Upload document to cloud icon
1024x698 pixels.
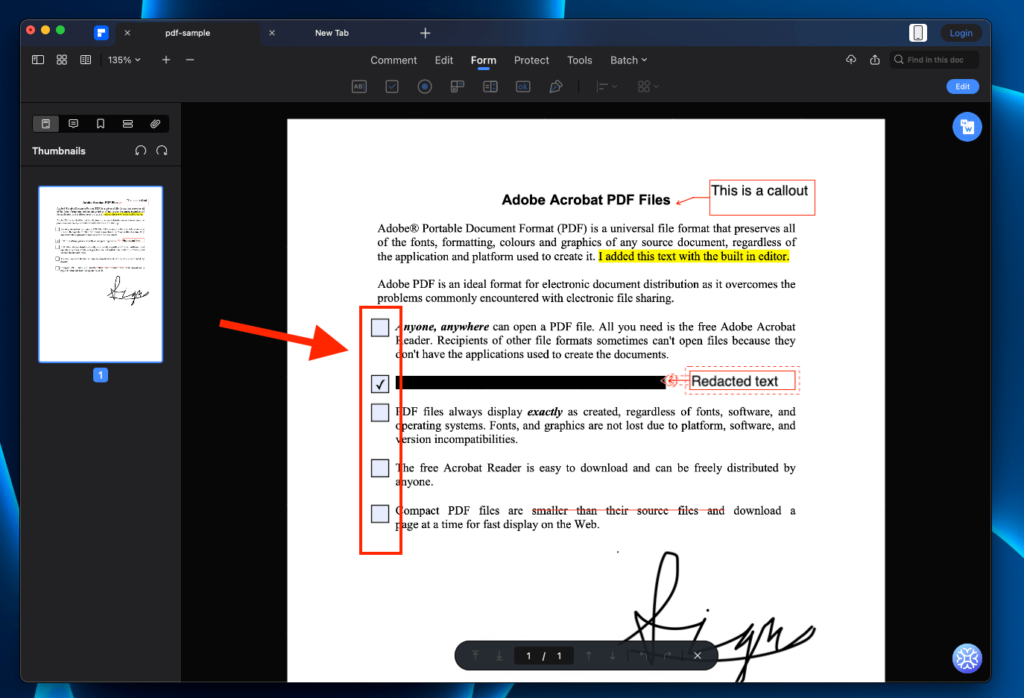coord(851,59)
